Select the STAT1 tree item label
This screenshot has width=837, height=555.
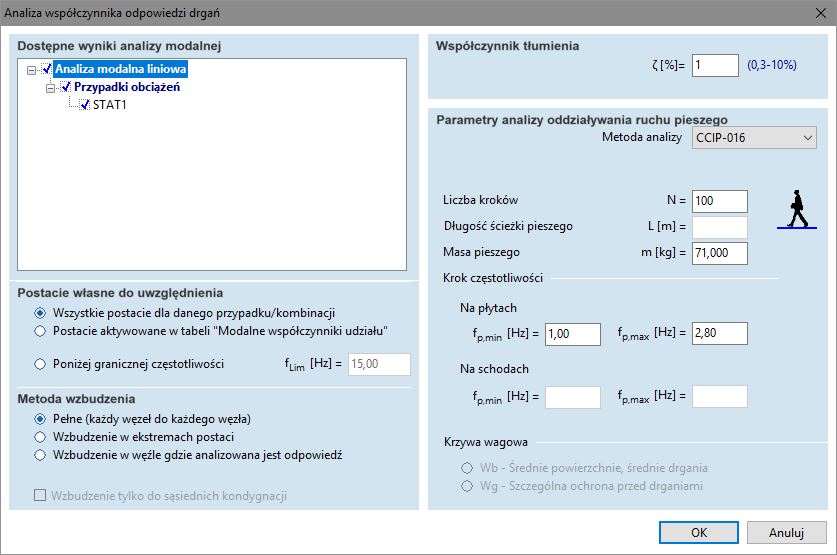[110, 105]
